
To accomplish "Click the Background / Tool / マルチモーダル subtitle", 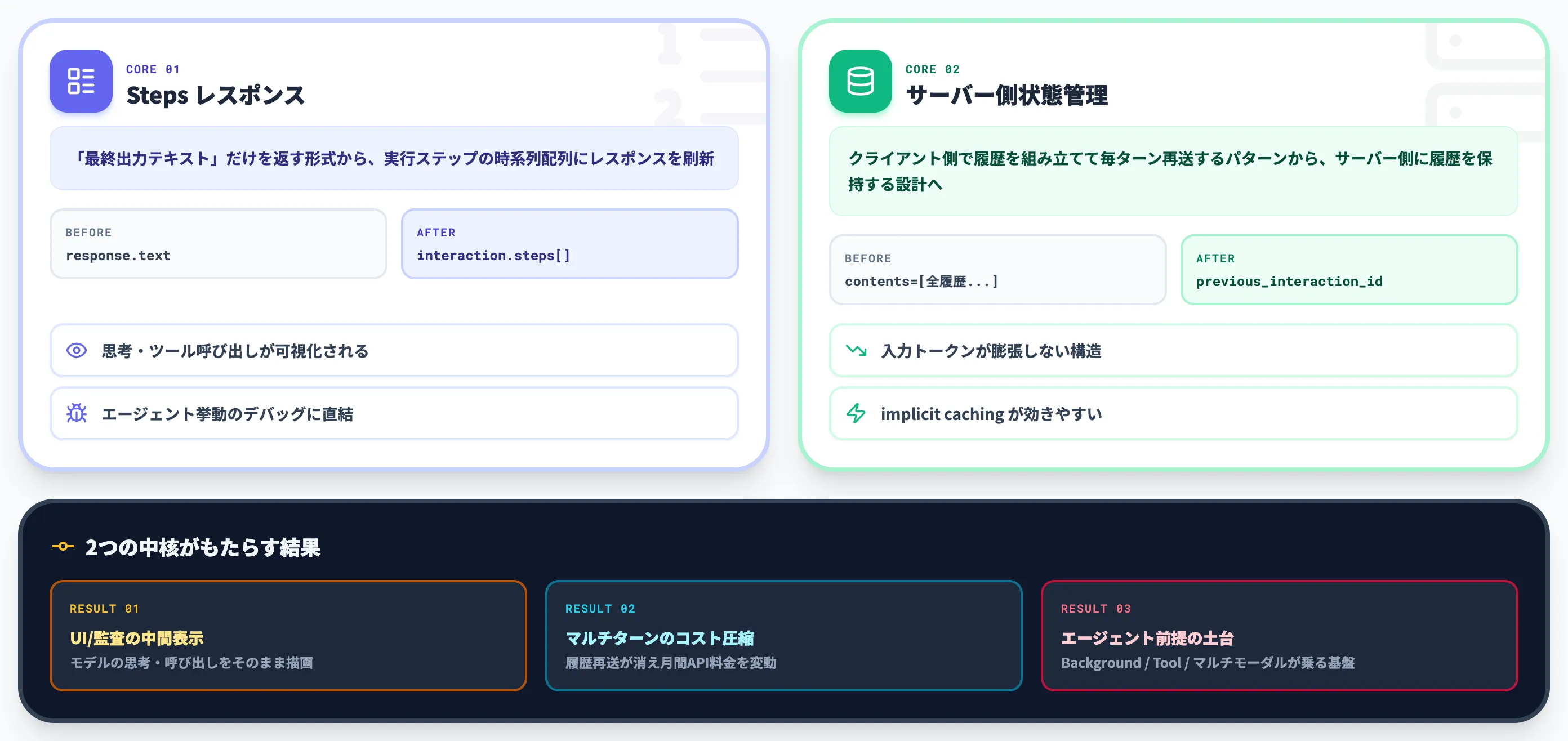I will (x=1208, y=663).
